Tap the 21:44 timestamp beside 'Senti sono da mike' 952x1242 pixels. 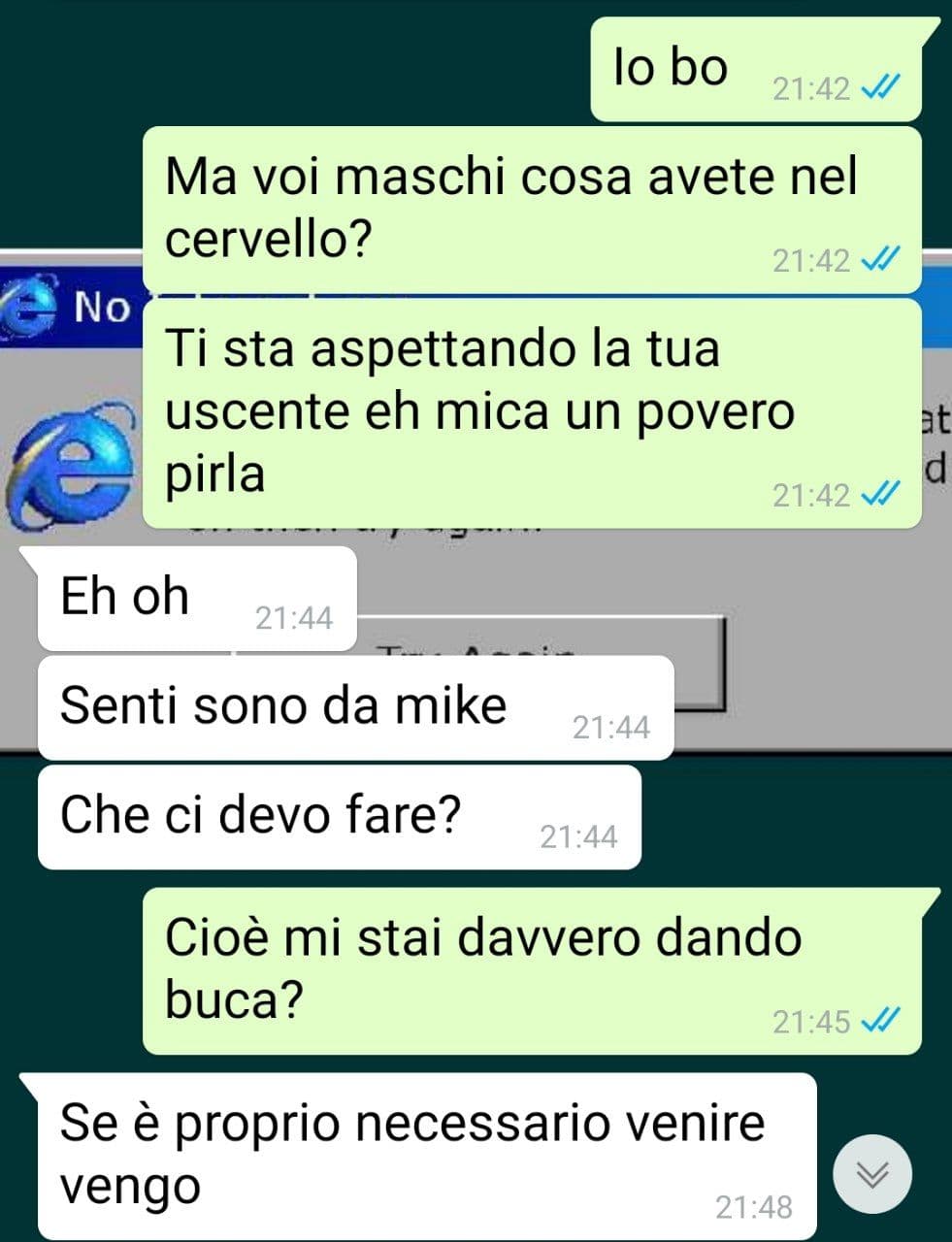point(611,728)
